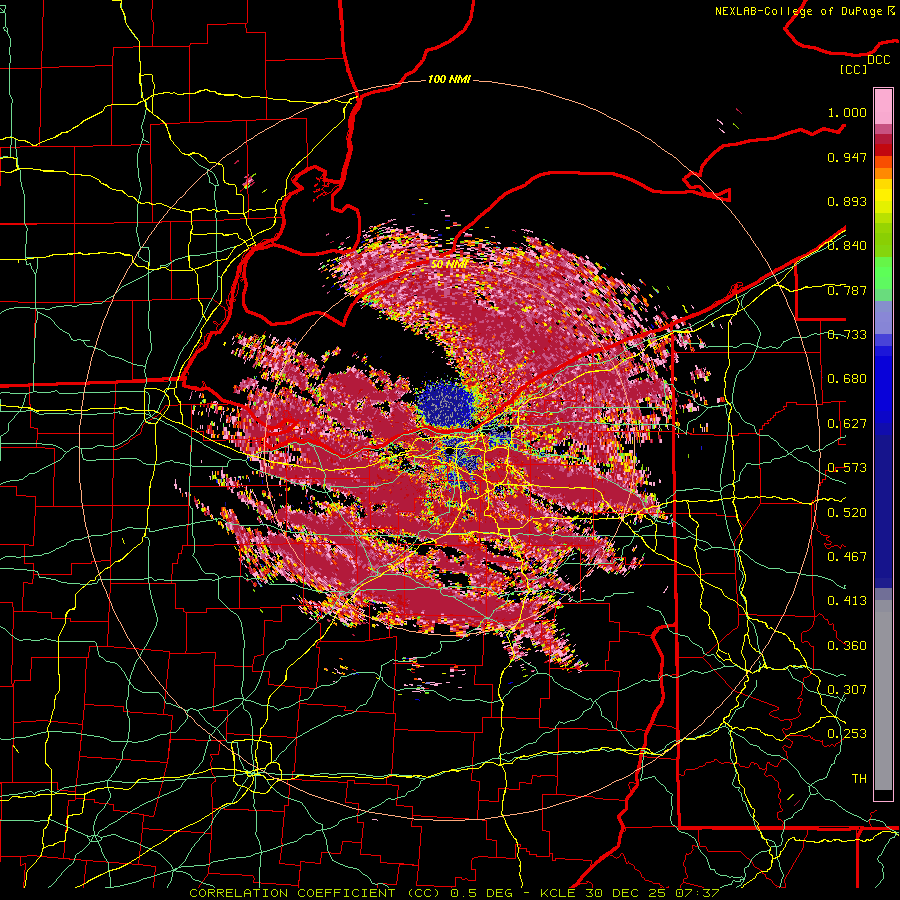Click the 0.520 color scale value
The height and width of the screenshot is (900, 900).
tap(847, 513)
